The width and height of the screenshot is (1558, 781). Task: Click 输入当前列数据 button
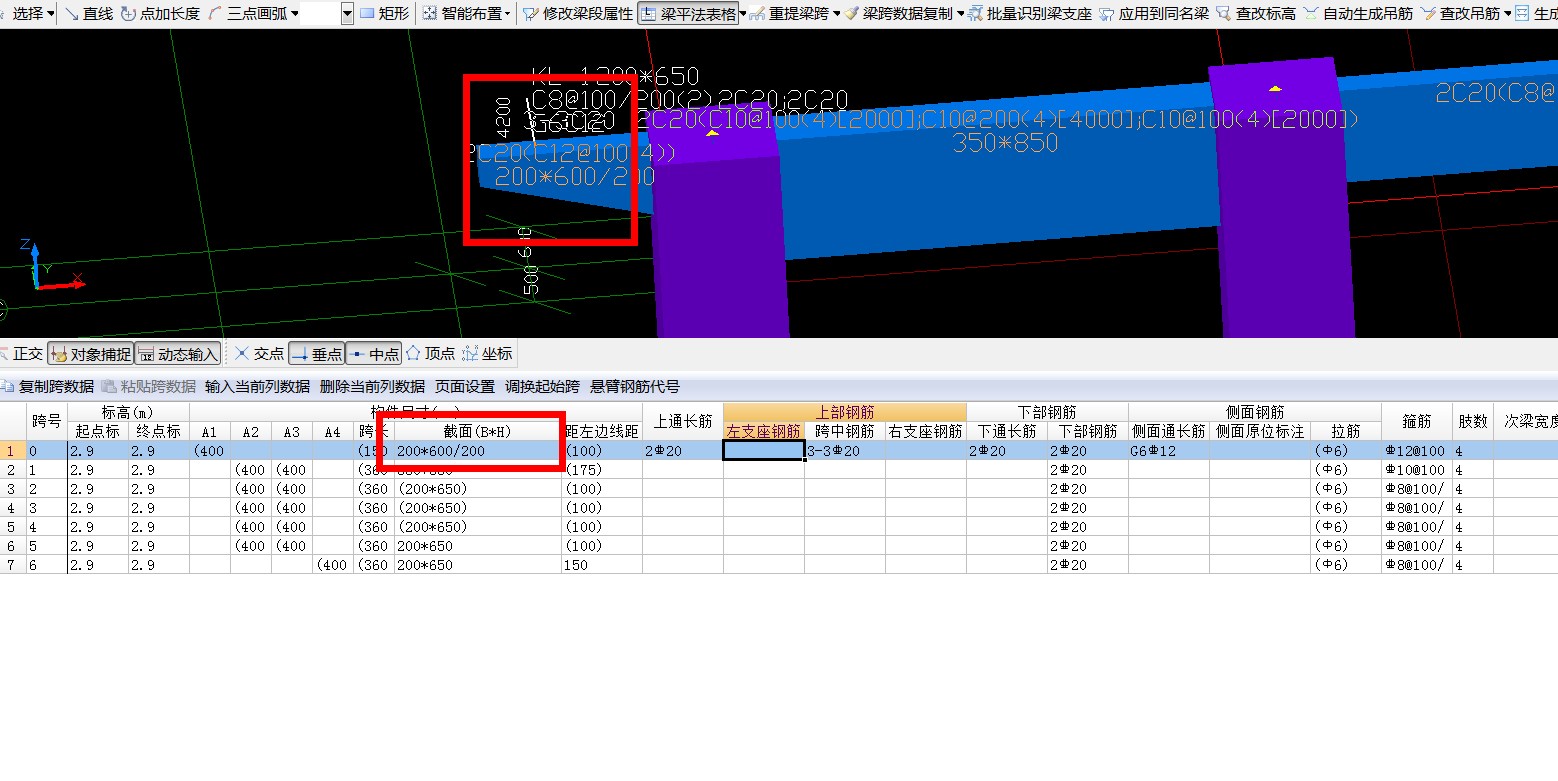pos(257,387)
